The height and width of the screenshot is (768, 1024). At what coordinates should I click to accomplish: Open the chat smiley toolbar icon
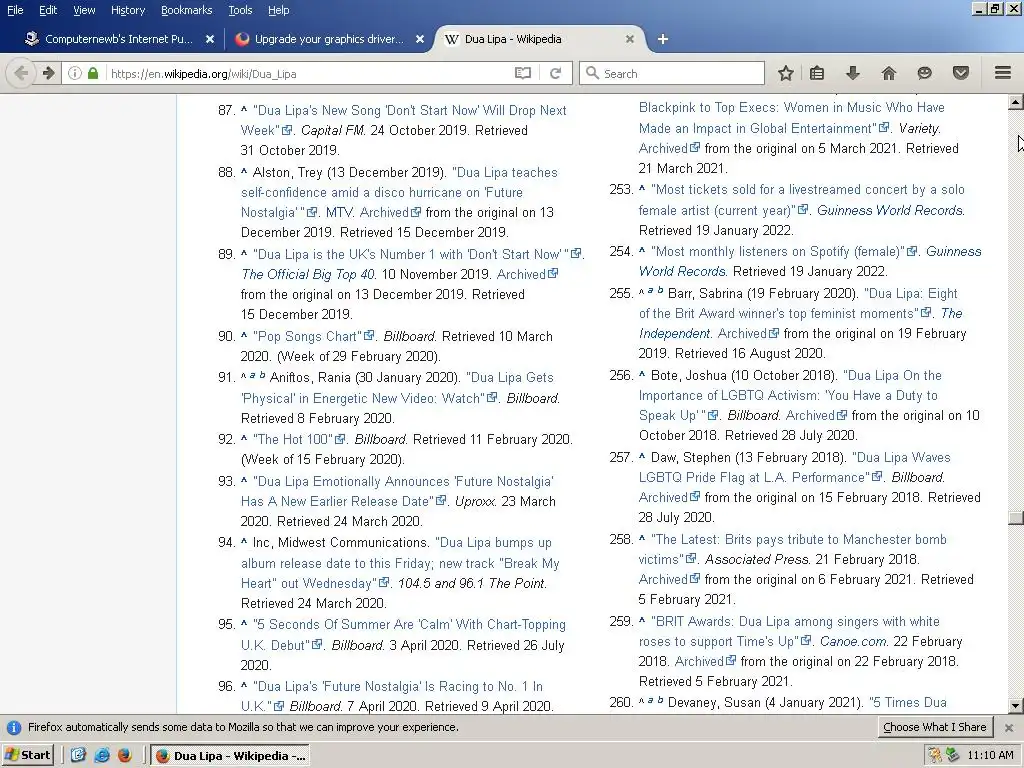(x=924, y=73)
